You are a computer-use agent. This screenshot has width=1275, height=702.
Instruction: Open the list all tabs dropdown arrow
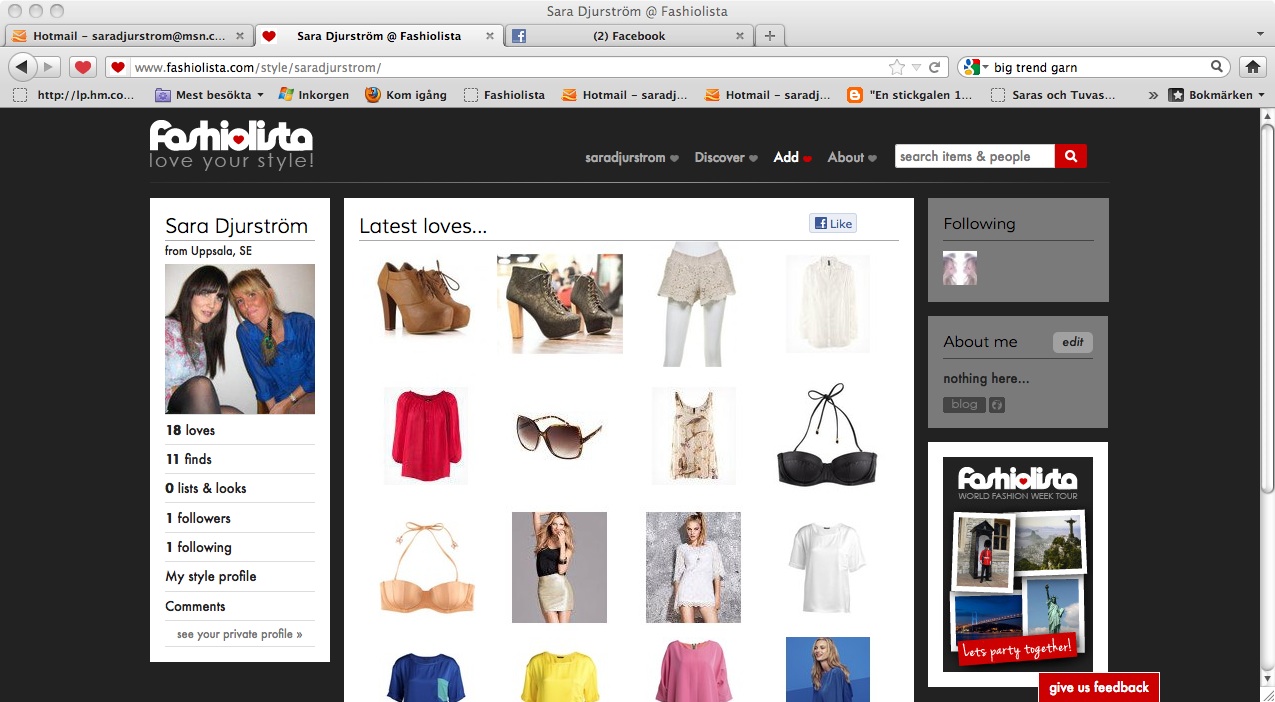click(1260, 35)
